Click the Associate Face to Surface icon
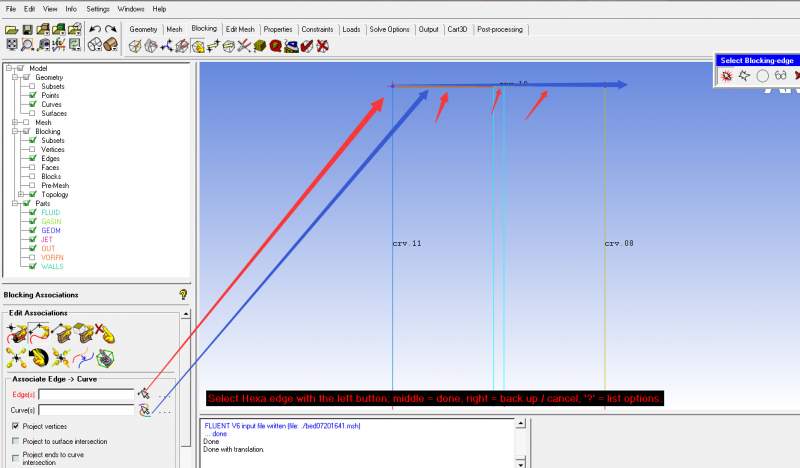 pos(83,334)
